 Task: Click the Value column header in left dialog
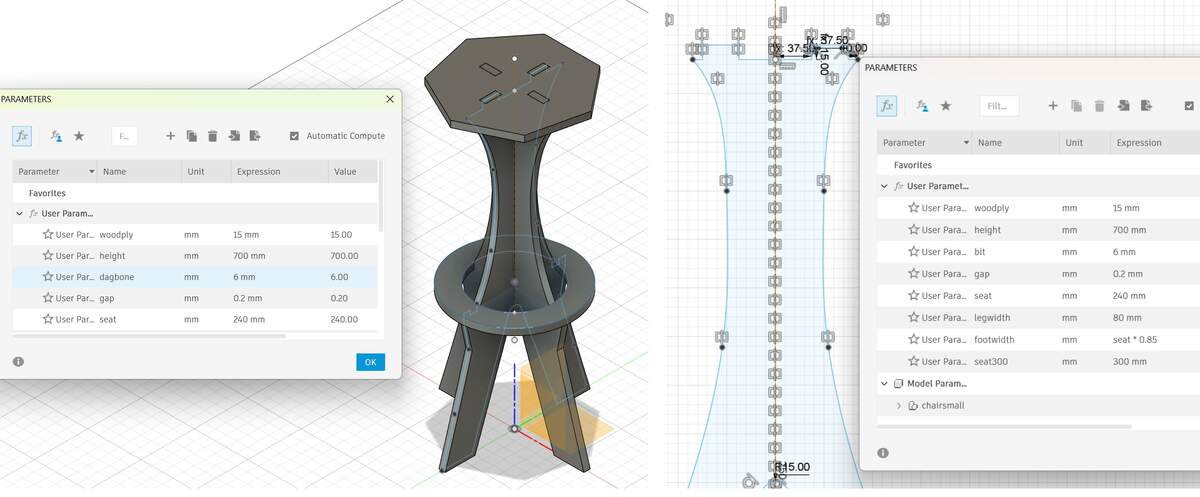[x=352, y=172]
